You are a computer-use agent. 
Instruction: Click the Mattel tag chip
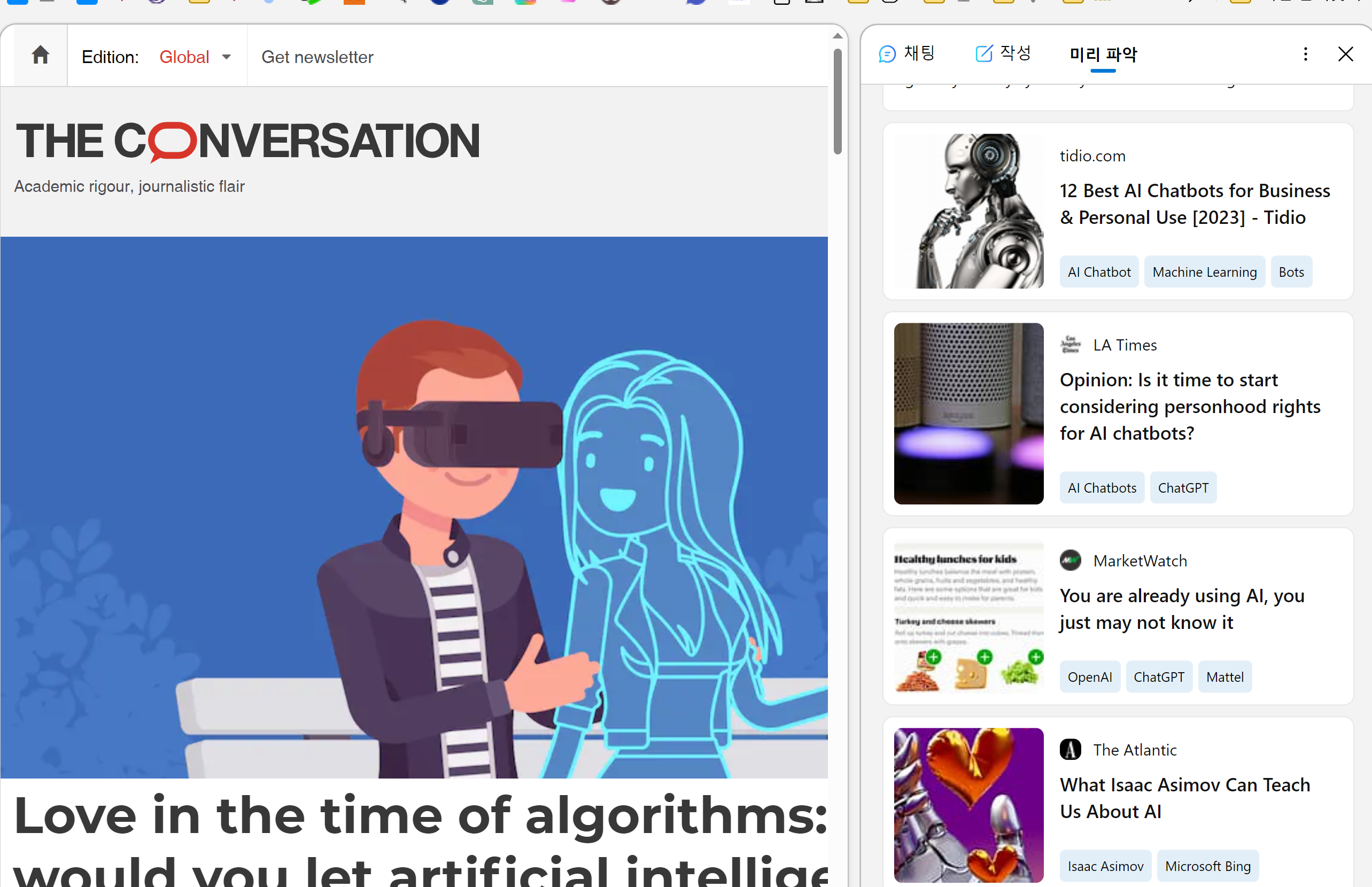(1224, 677)
